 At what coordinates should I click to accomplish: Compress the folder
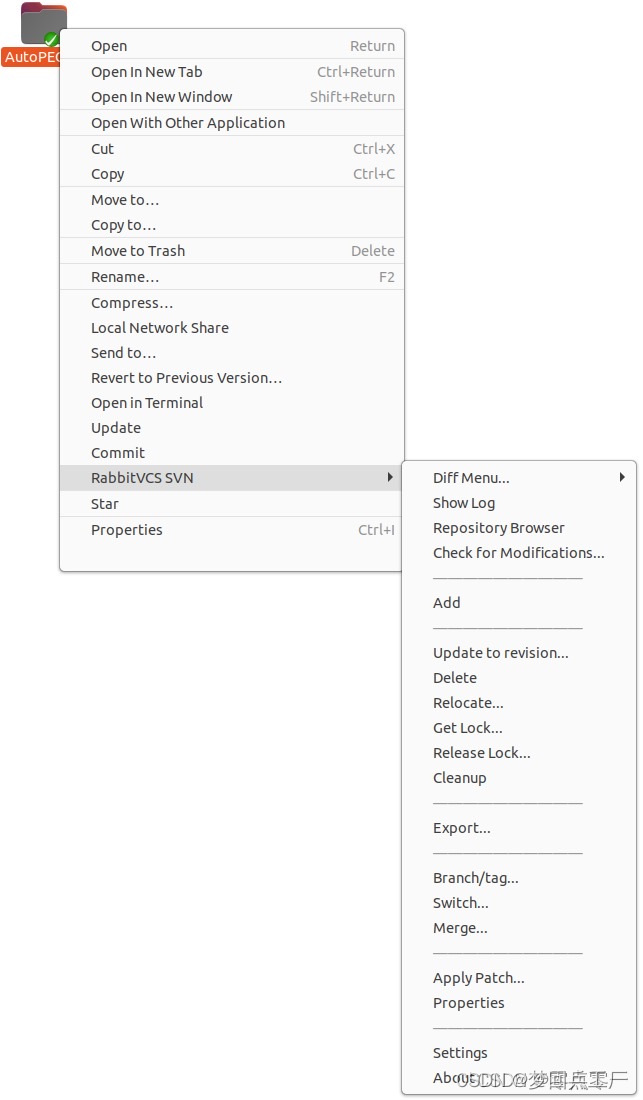tap(132, 302)
